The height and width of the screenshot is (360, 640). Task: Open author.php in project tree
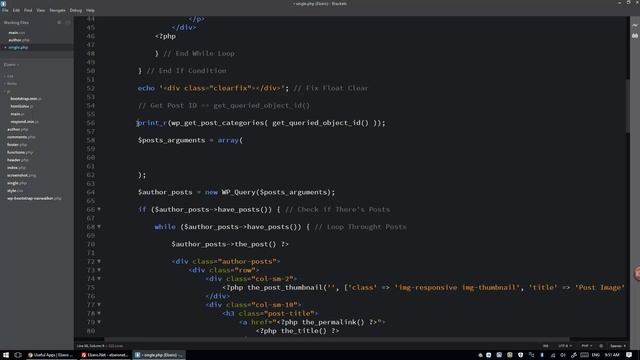coord(18,129)
